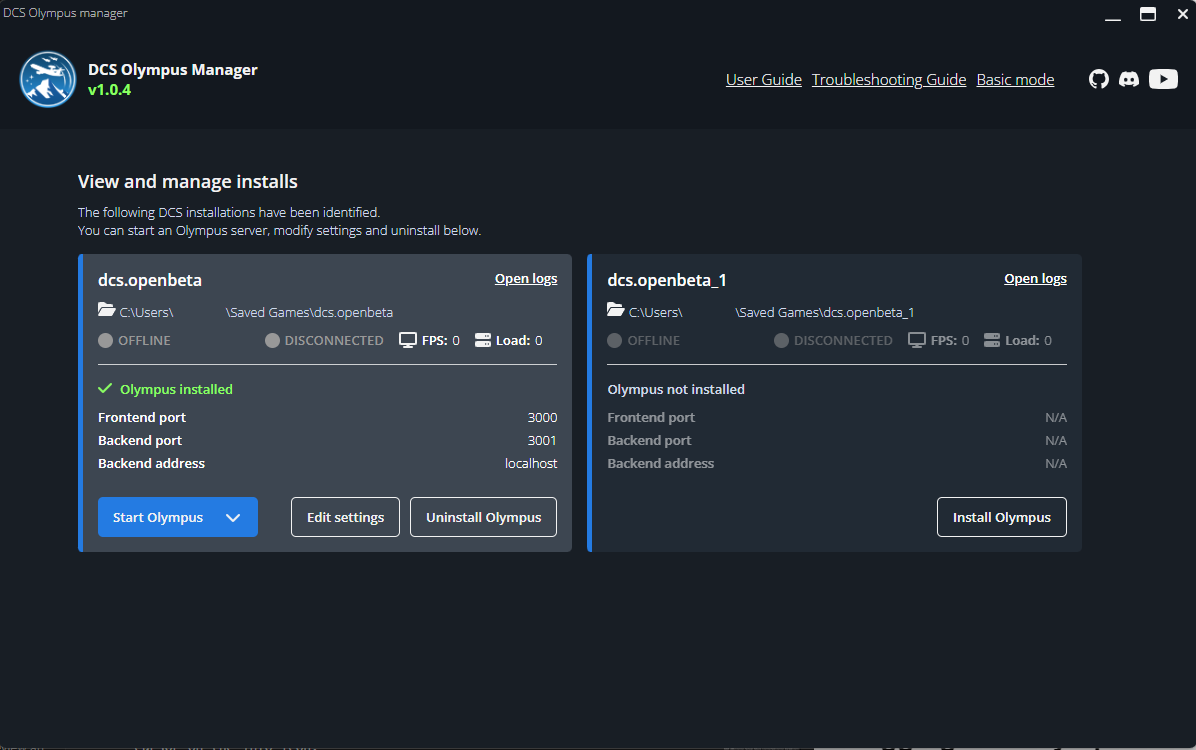Expand the Start Olympus dropdown arrow

(x=233, y=517)
